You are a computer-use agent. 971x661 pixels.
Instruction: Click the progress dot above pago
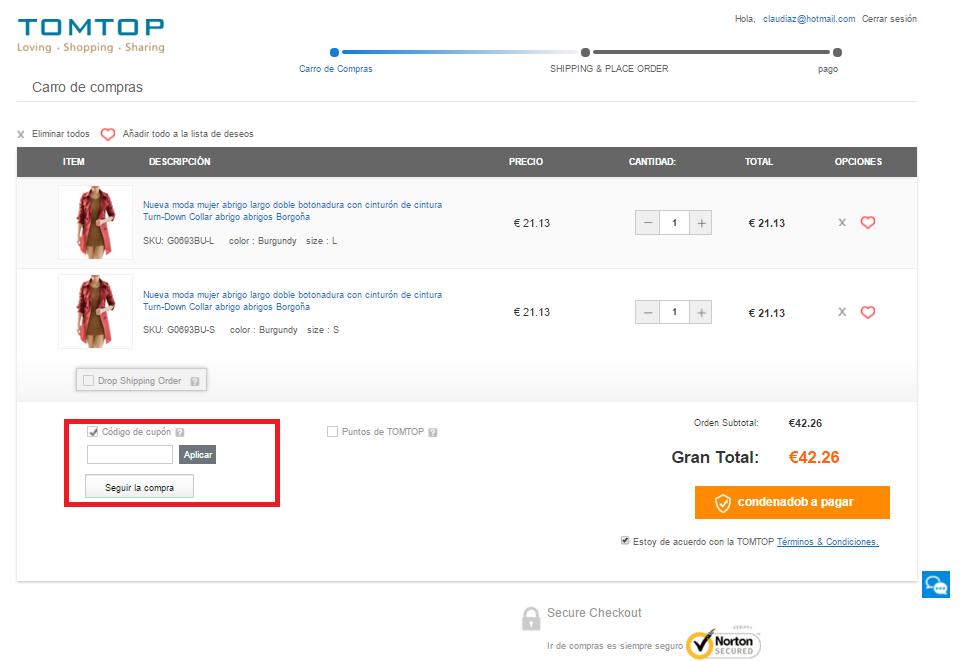pos(837,53)
